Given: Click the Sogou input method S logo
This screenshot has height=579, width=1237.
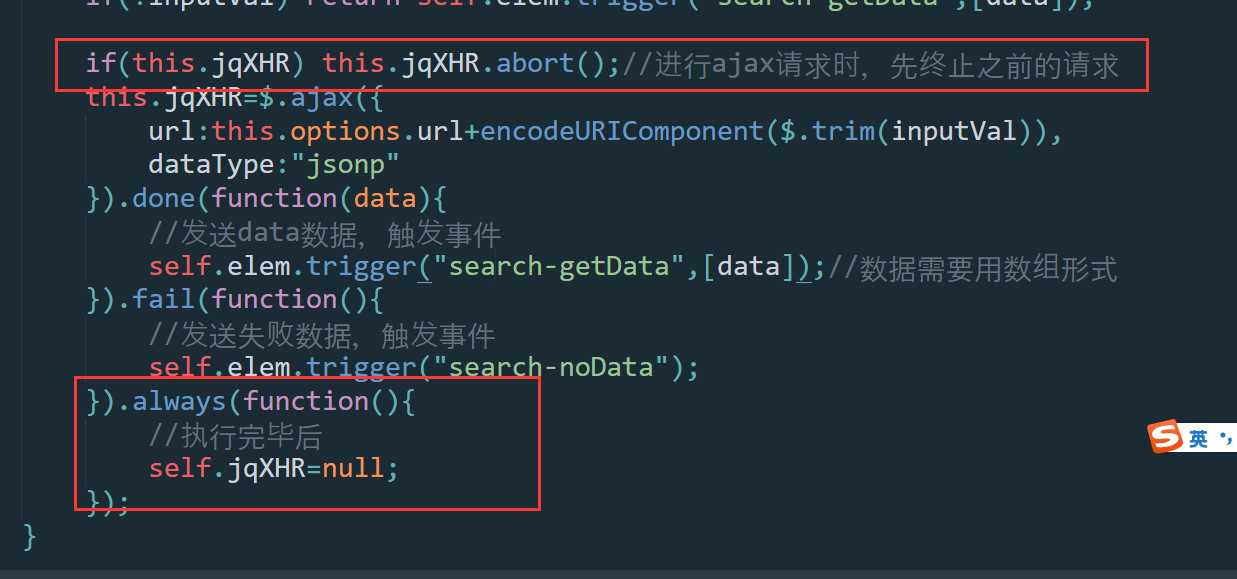Looking at the screenshot, I should click(x=1166, y=437).
